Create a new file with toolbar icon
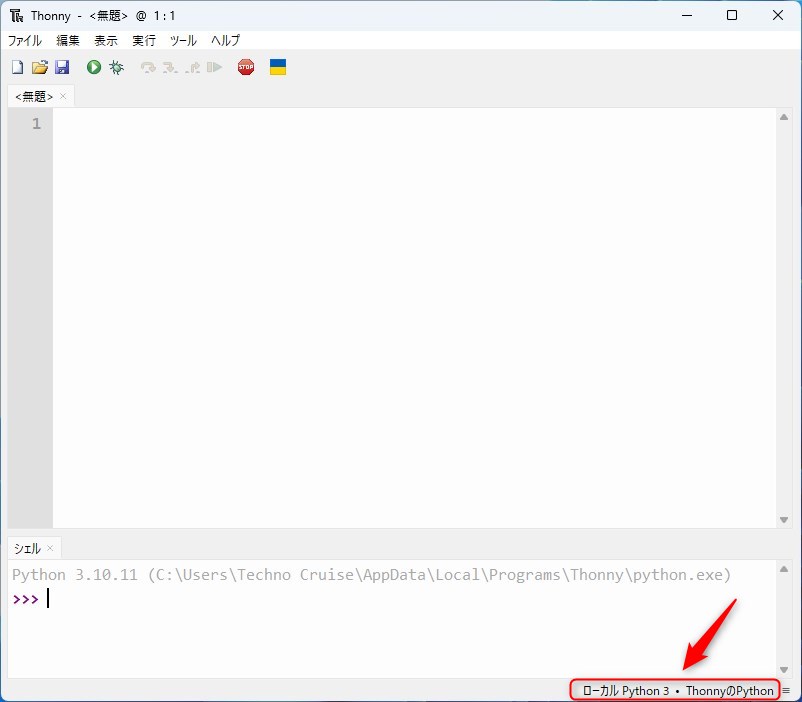Viewport: 802px width, 702px height. tap(17, 67)
